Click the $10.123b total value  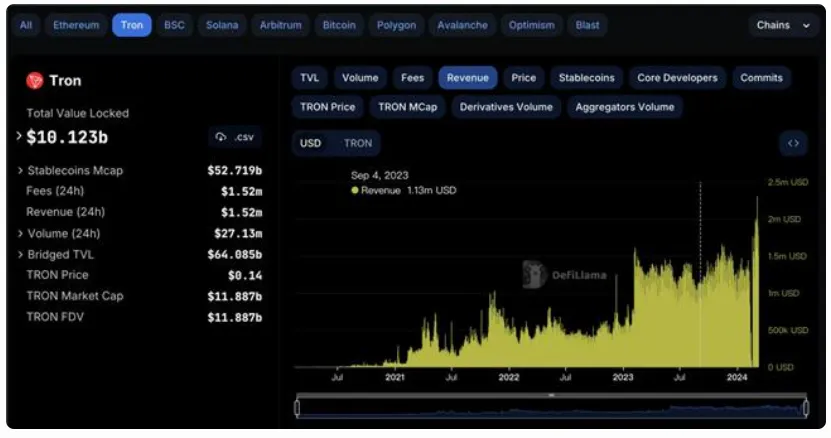(x=67, y=137)
